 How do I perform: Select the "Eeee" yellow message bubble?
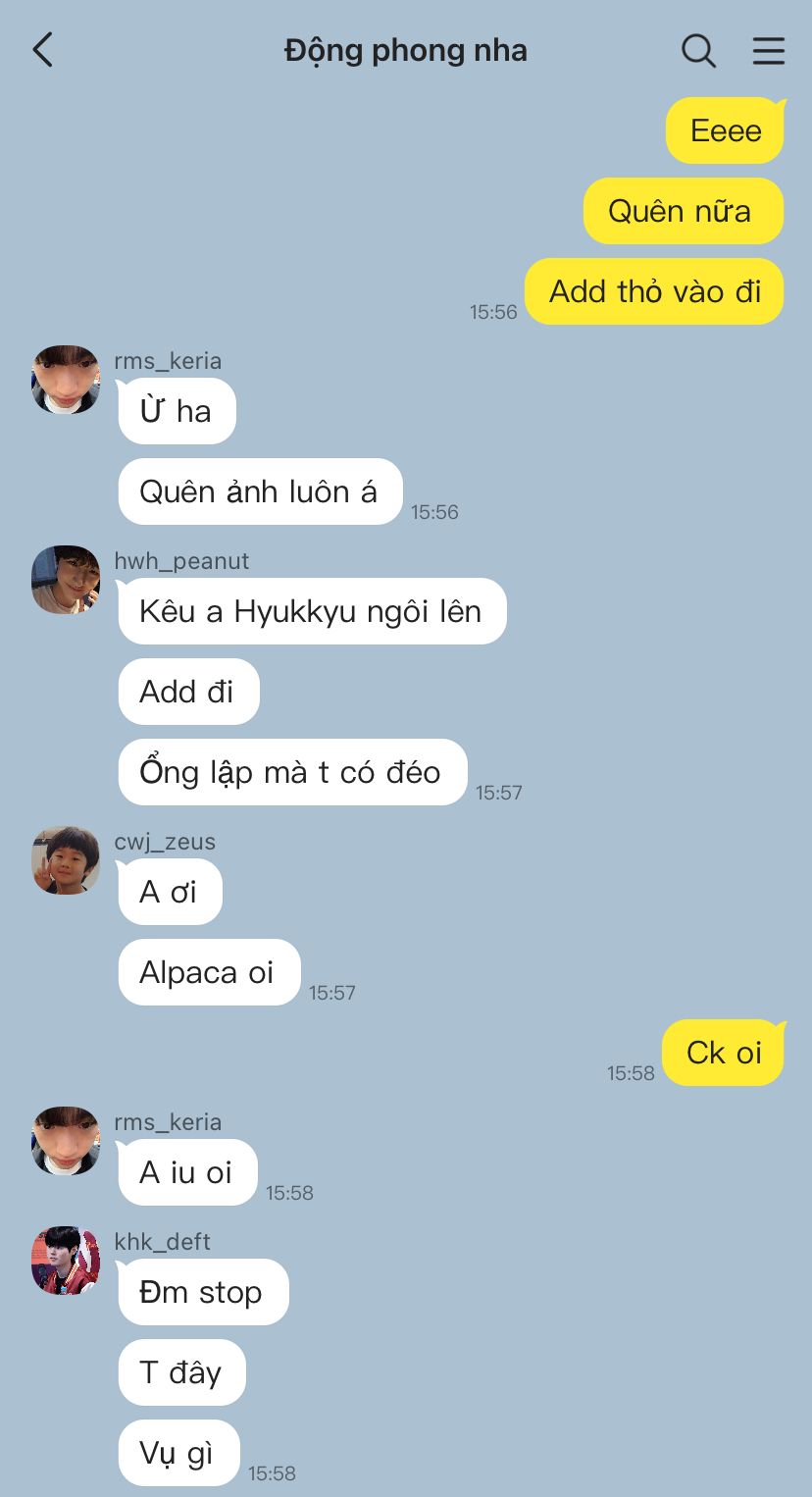[726, 130]
